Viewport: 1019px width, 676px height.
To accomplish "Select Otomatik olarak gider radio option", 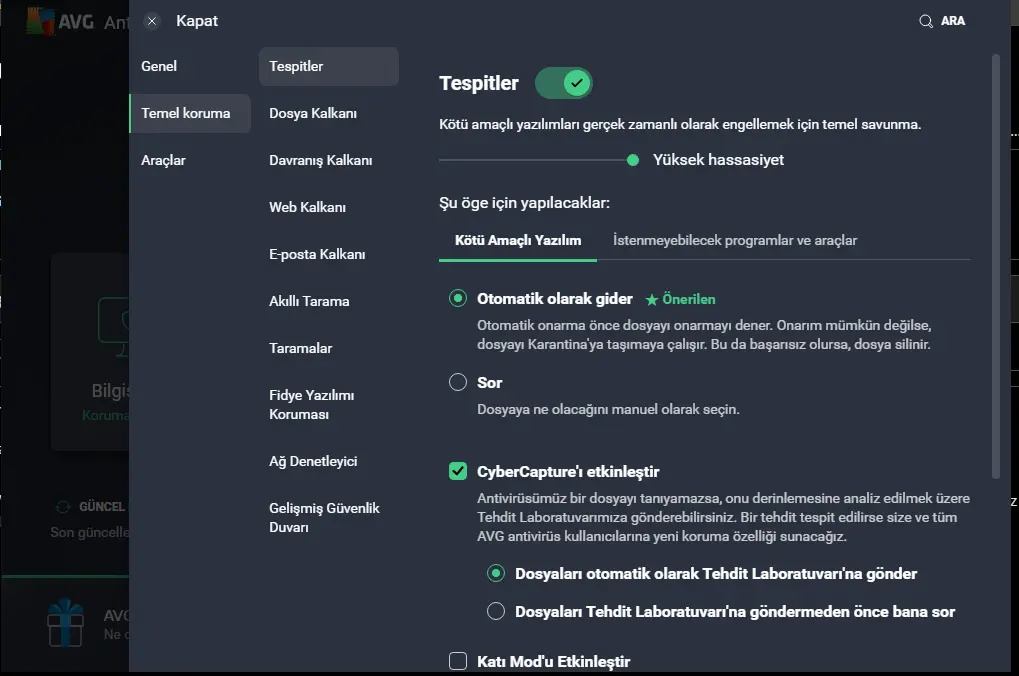I will [458, 298].
